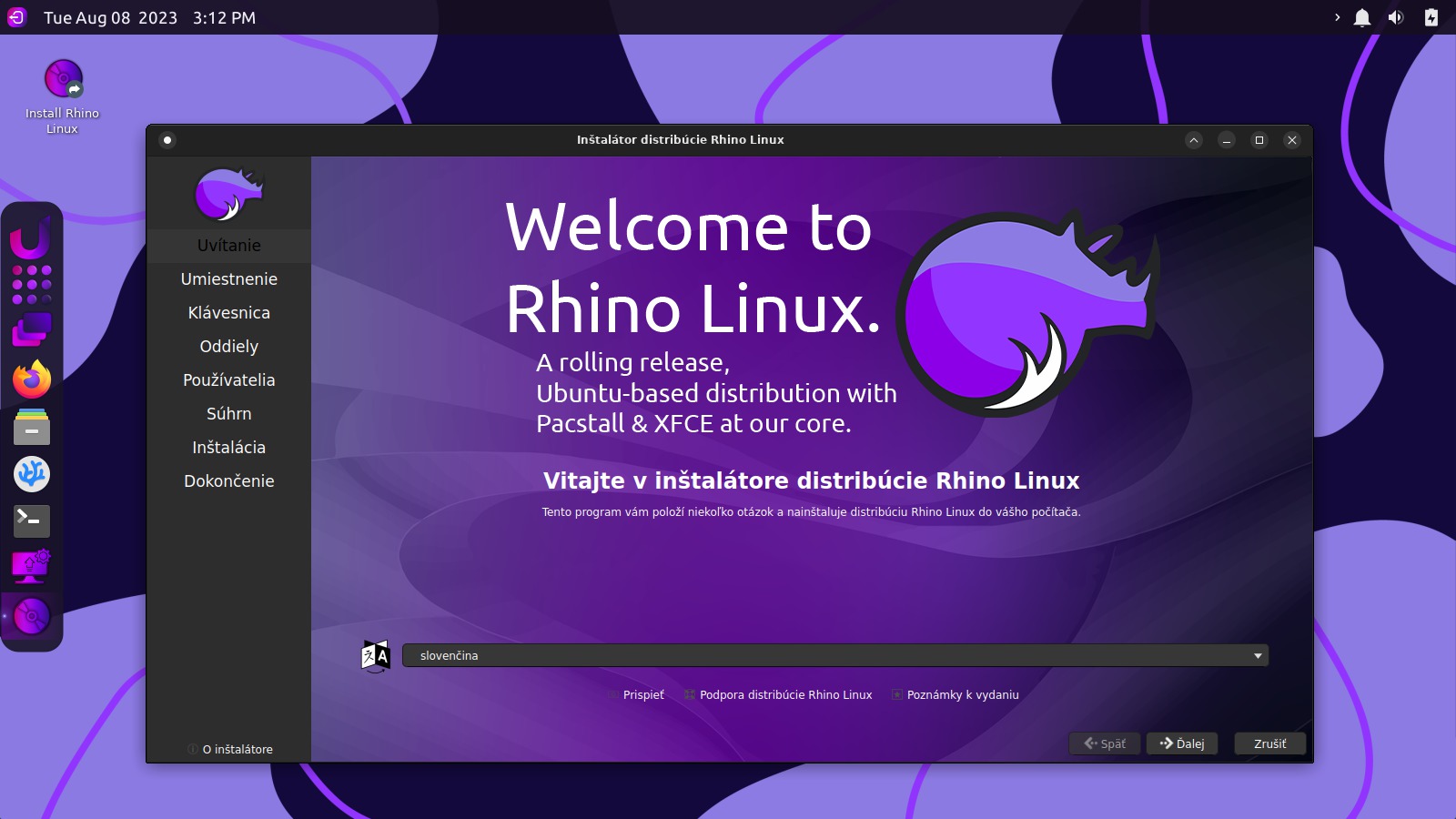Open the Install Rhino Linux desktop shortcut
The image size is (1456, 819).
tap(63, 96)
